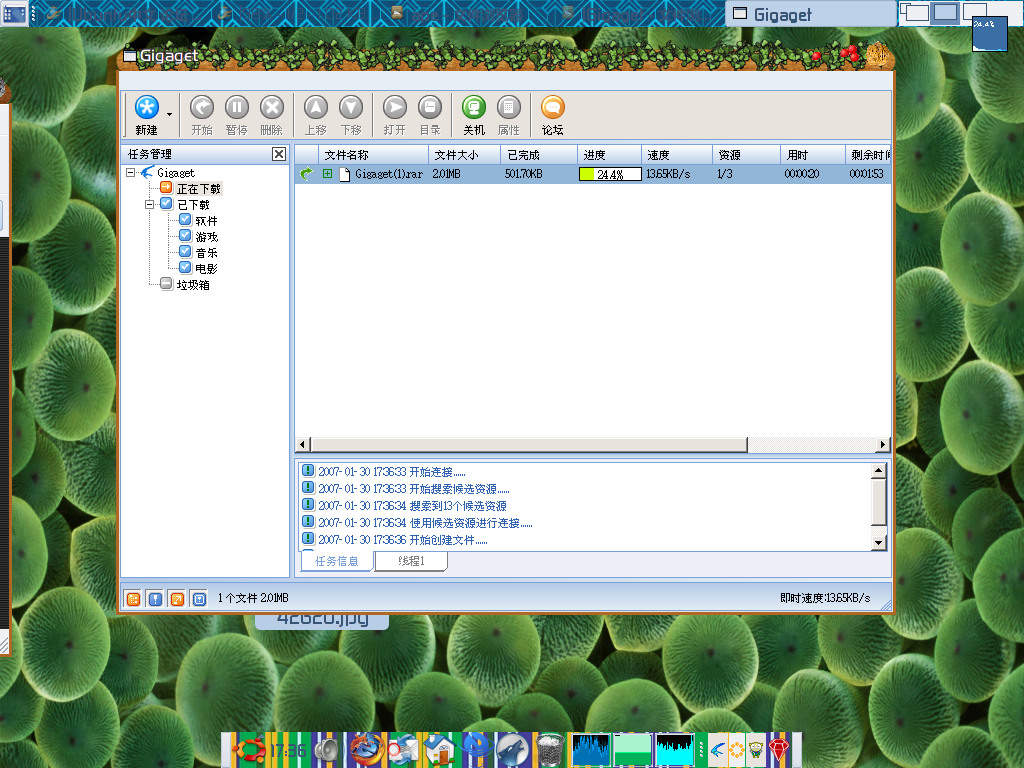Open the 新建 dropdown arrow
The height and width of the screenshot is (768, 1024).
click(169, 114)
